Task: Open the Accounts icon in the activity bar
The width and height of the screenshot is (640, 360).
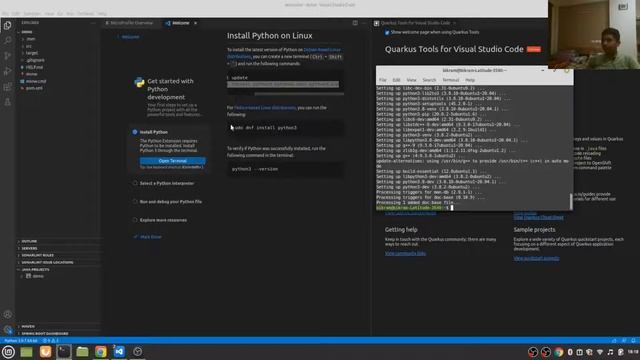Action: tap(7, 314)
